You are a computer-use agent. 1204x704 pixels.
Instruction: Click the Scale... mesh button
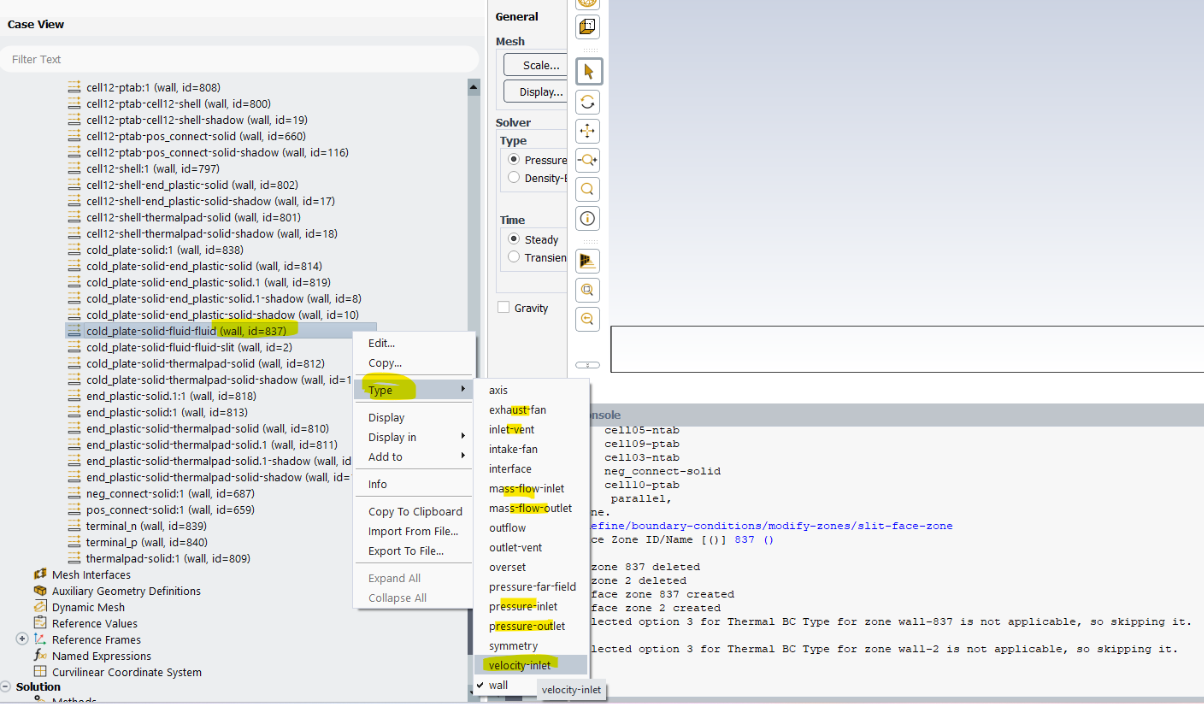pos(541,65)
